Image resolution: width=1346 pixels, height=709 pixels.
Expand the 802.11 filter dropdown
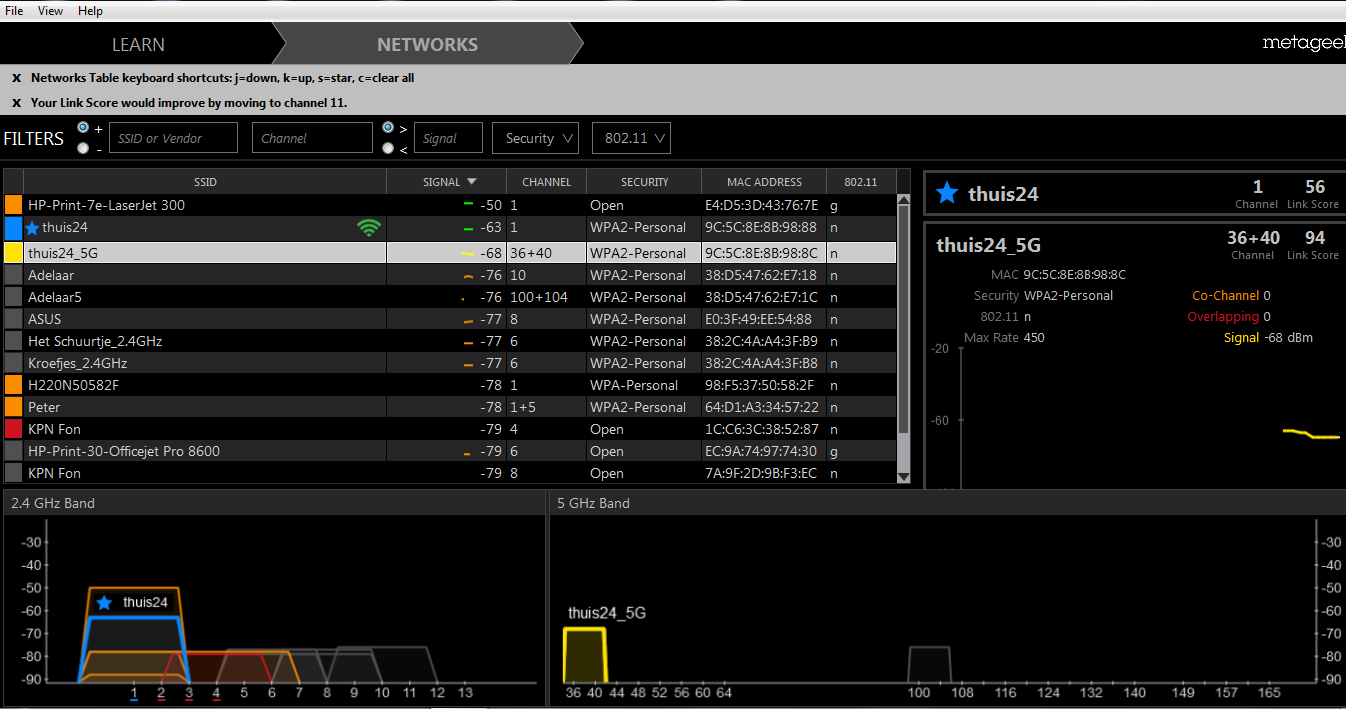click(631, 139)
